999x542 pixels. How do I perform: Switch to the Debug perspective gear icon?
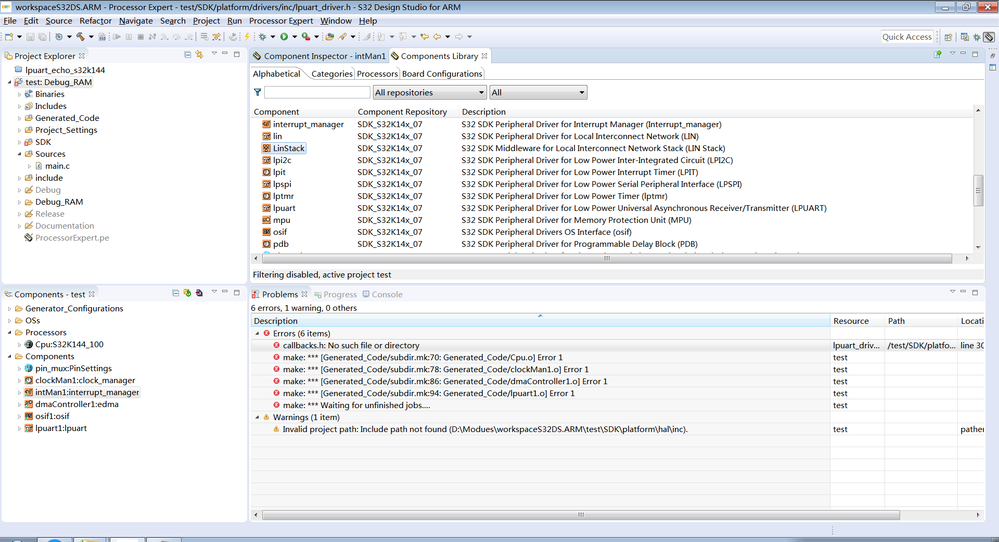click(977, 37)
